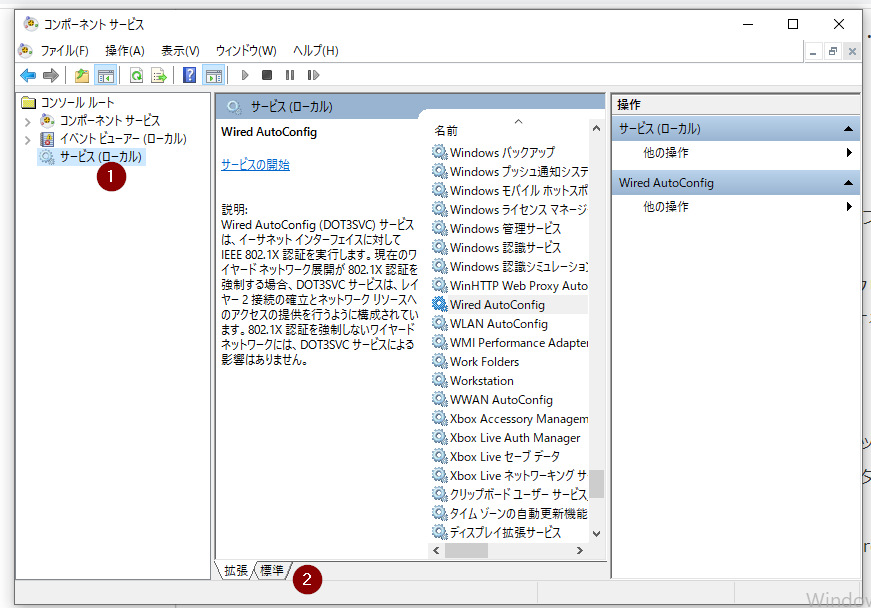This screenshot has width=871, height=608.
Task: Select Windows モバイル ホットスポット service row
Action: (x=509, y=190)
